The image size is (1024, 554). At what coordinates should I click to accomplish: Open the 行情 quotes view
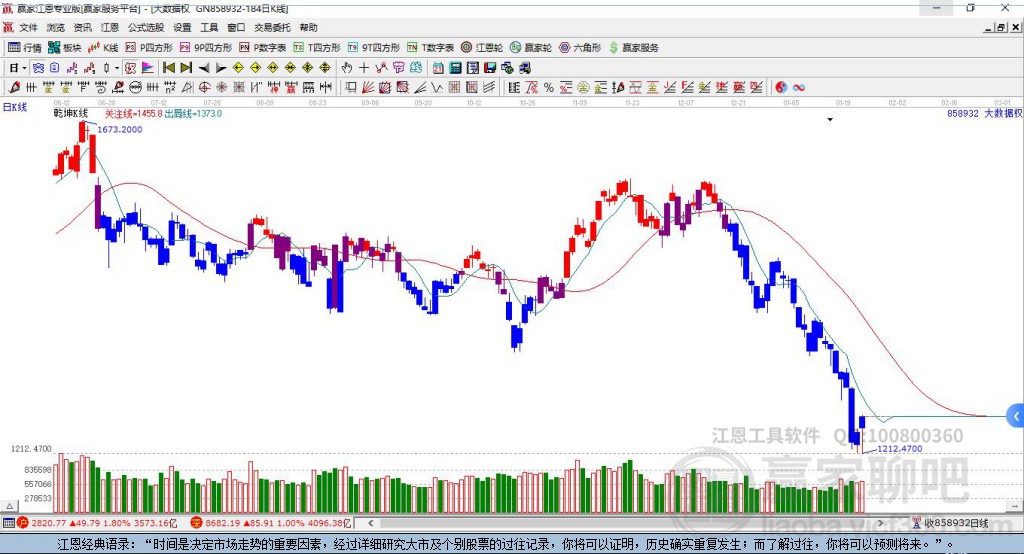click(25, 48)
